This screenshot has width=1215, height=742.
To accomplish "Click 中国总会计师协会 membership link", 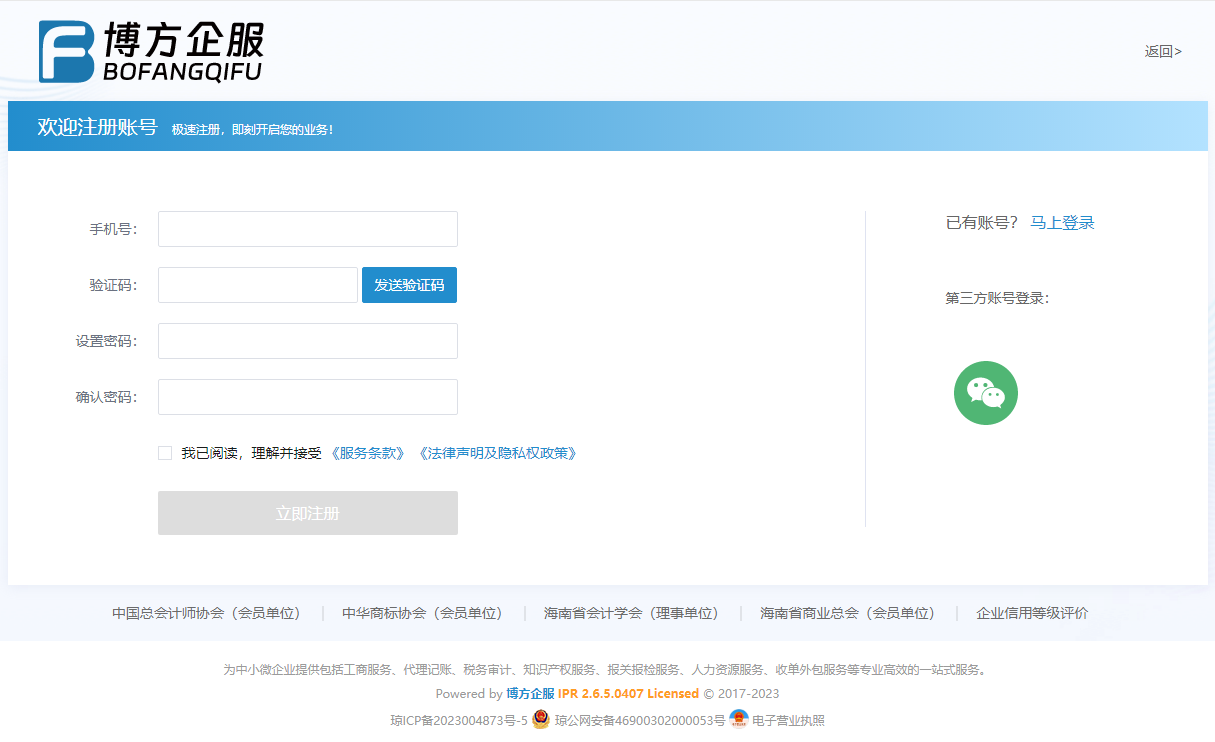I will click(206, 613).
